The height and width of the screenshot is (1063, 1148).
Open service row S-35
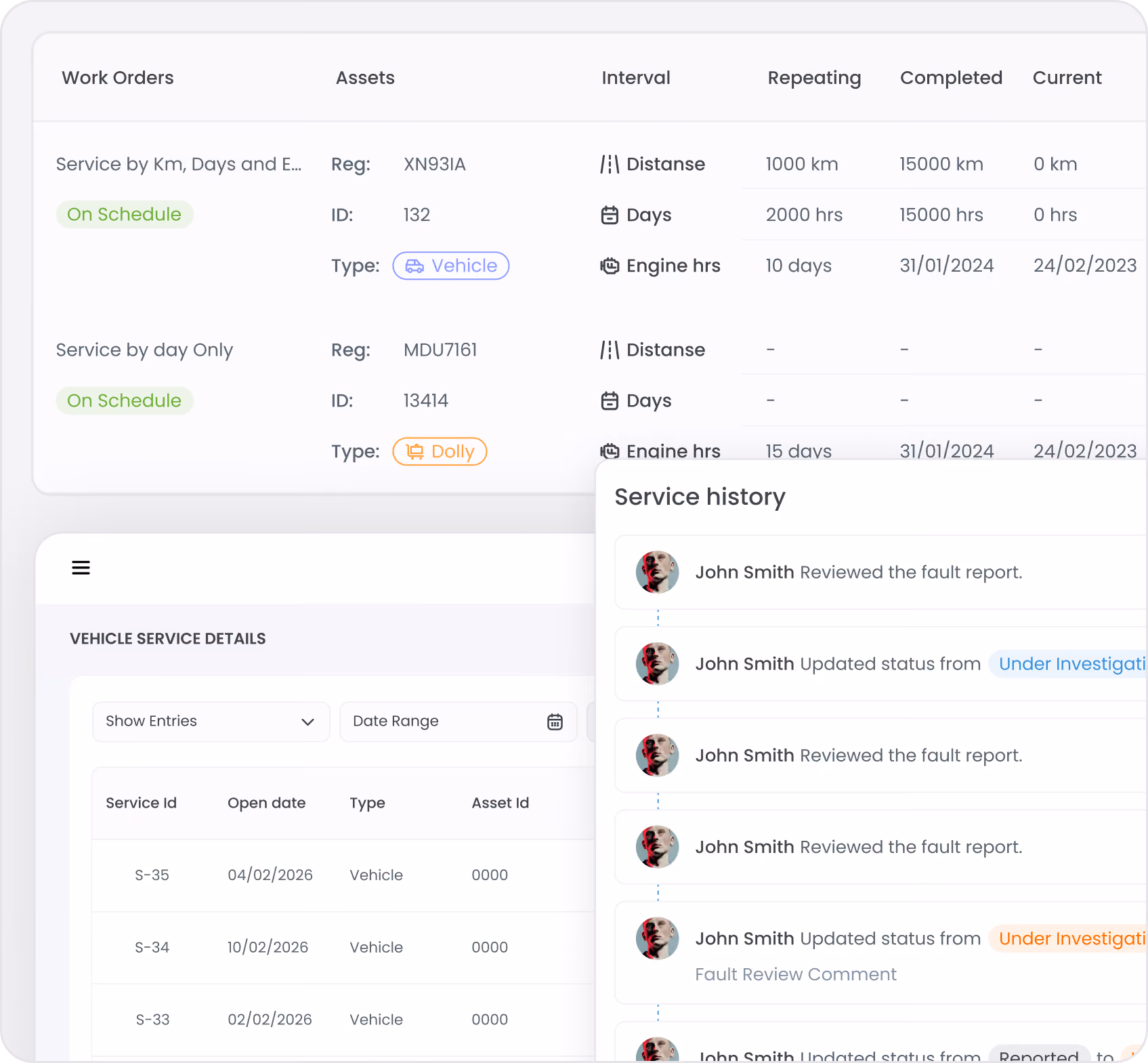point(343,875)
